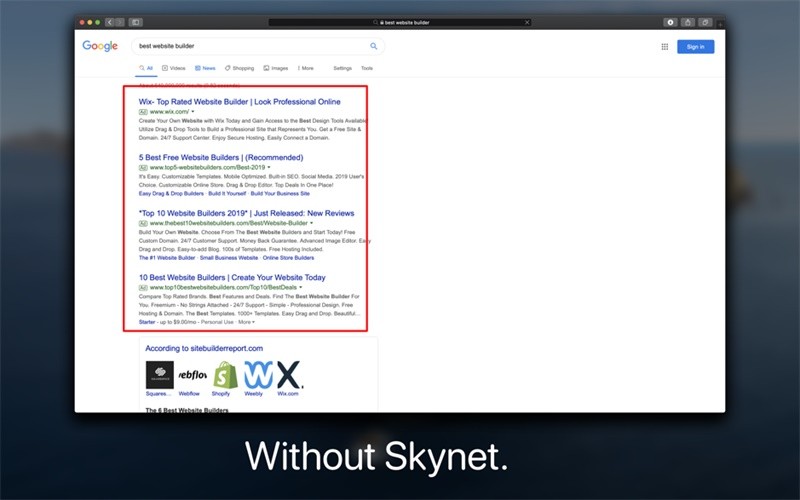
Task: Click The 6 Best Website Builders heading
Action: coord(187,410)
